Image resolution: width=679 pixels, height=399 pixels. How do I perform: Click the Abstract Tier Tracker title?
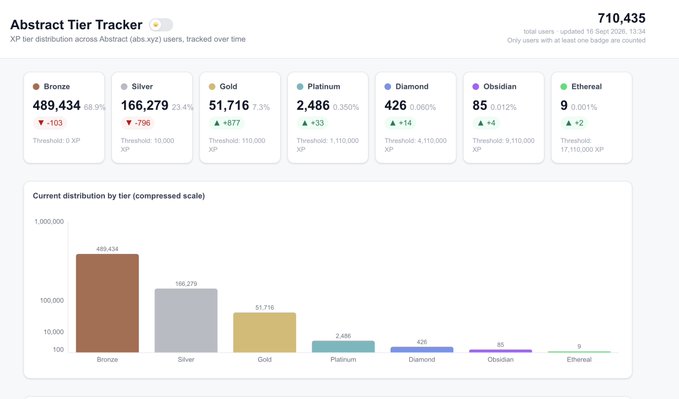click(x=76, y=25)
